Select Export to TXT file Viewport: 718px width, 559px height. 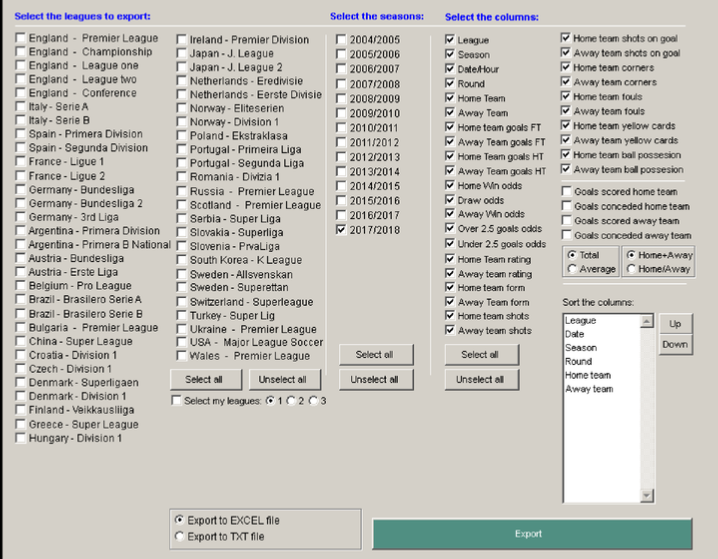pos(180,536)
